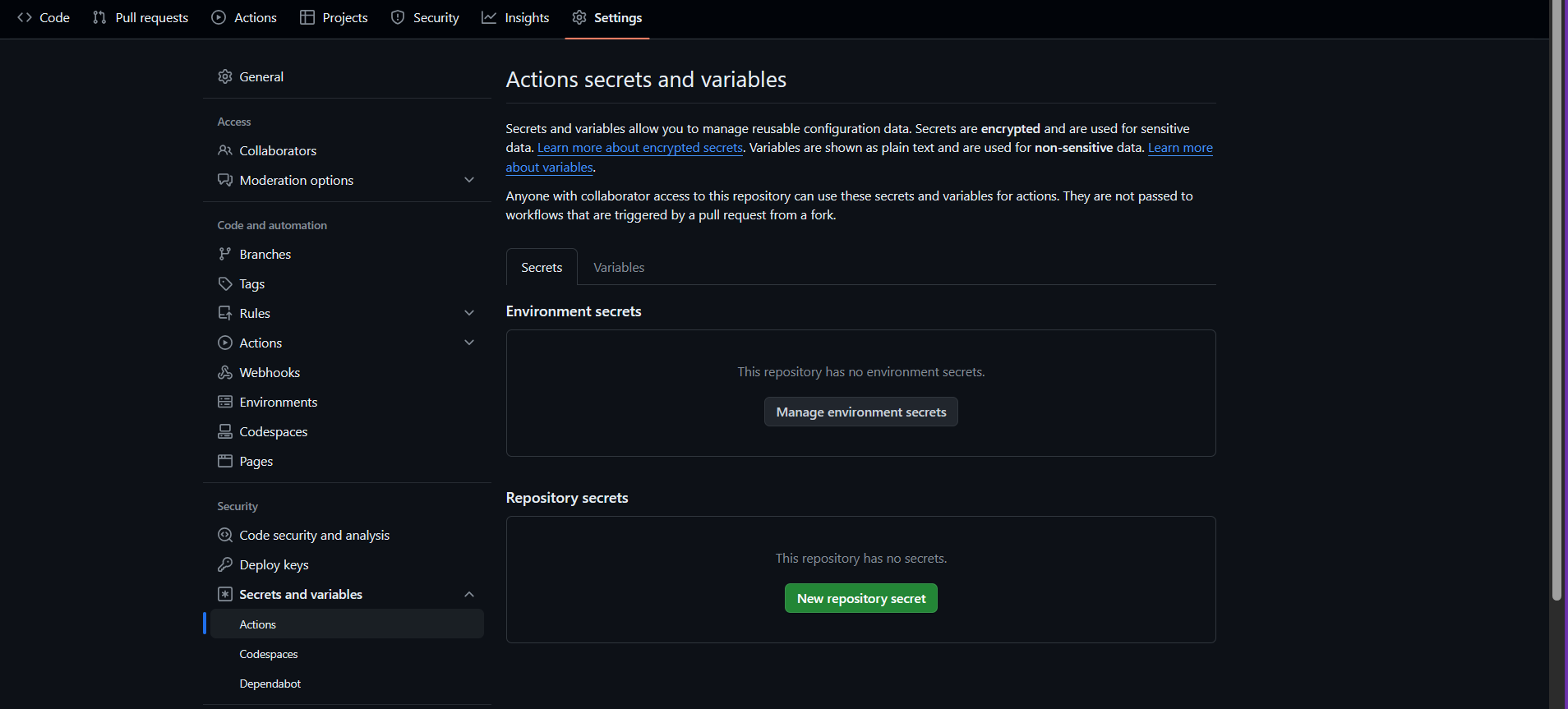Switch to the Variables tab
The height and width of the screenshot is (709, 1568).
[x=619, y=268]
